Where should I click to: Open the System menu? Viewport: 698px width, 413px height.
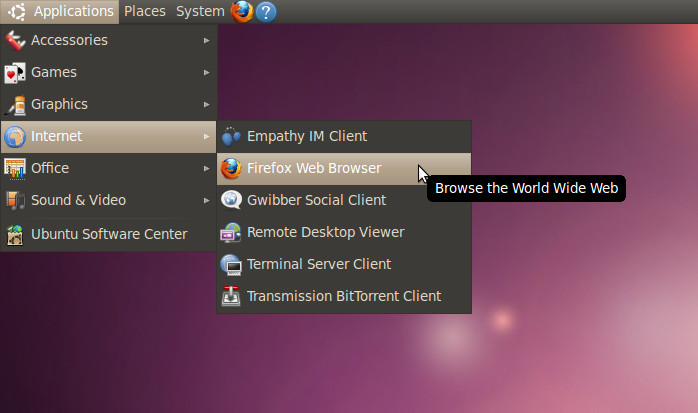(x=200, y=12)
